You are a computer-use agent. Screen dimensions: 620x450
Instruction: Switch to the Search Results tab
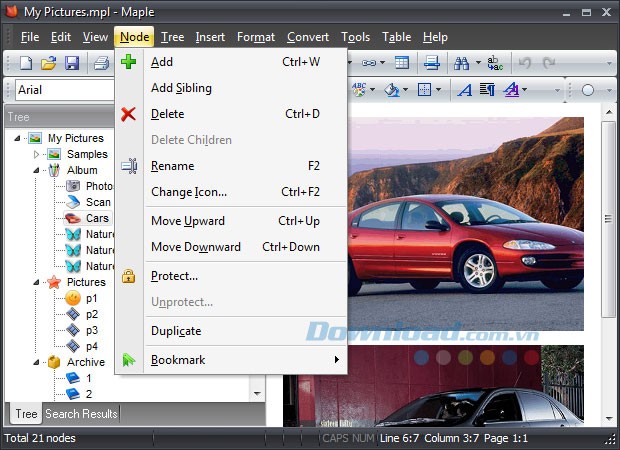(x=81, y=414)
